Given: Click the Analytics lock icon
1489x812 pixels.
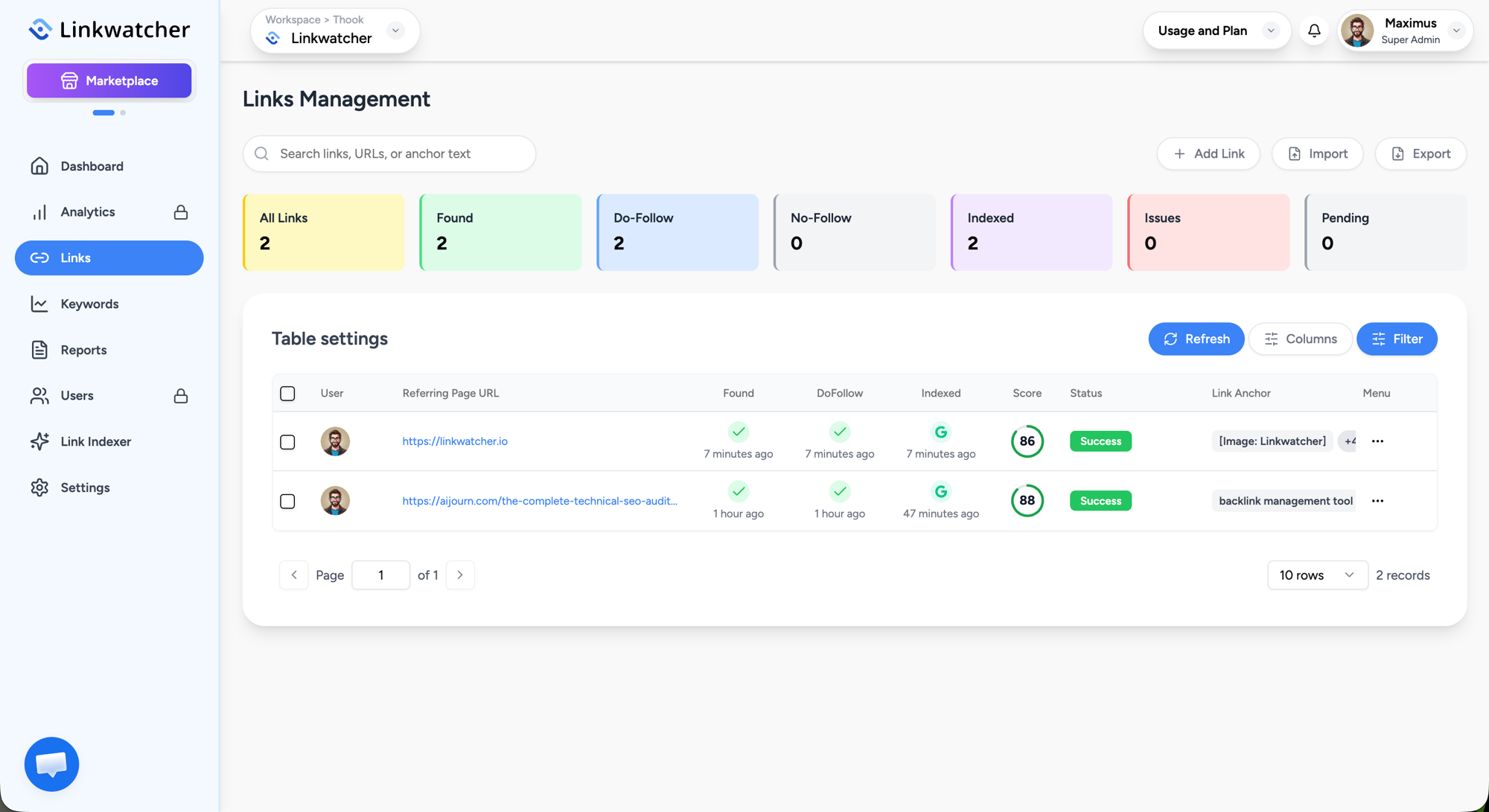Looking at the screenshot, I should coord(181,212).
